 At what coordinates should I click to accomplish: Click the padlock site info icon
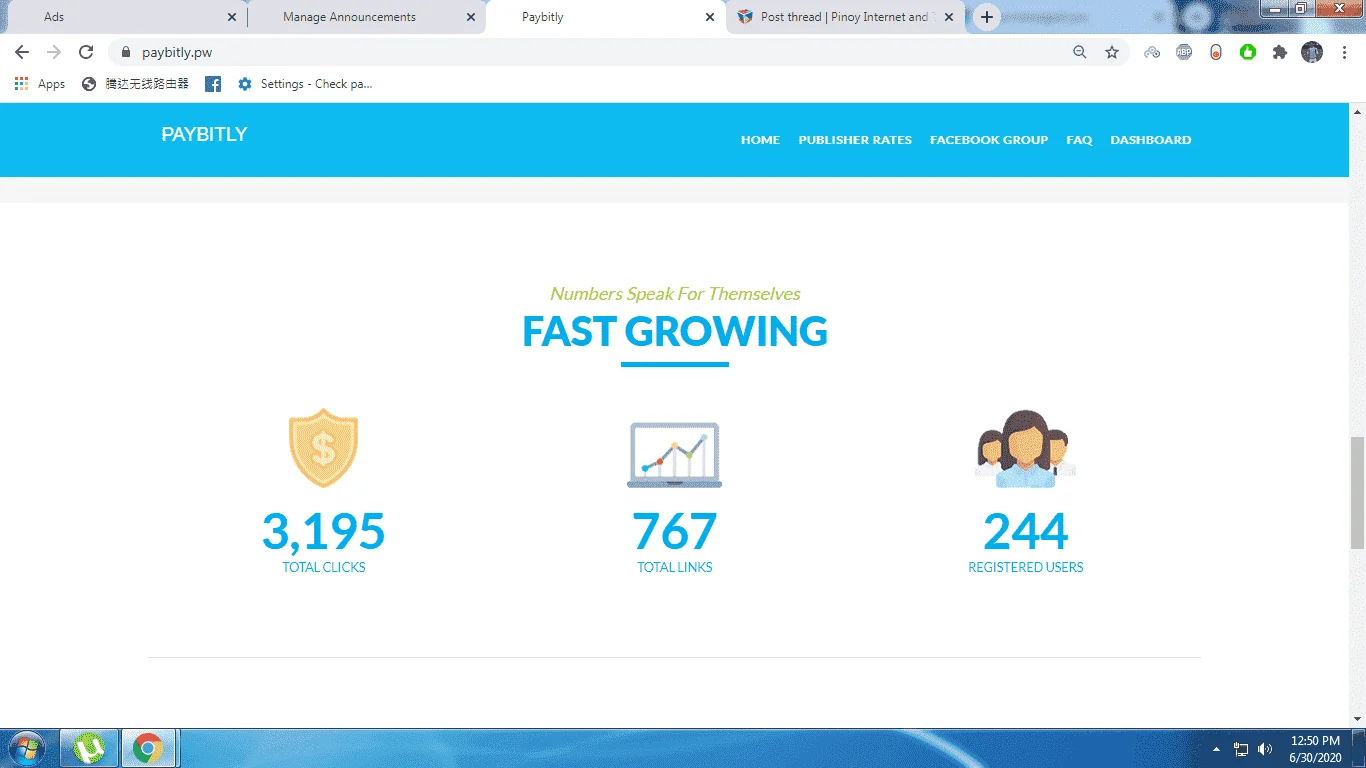(126, 52)
